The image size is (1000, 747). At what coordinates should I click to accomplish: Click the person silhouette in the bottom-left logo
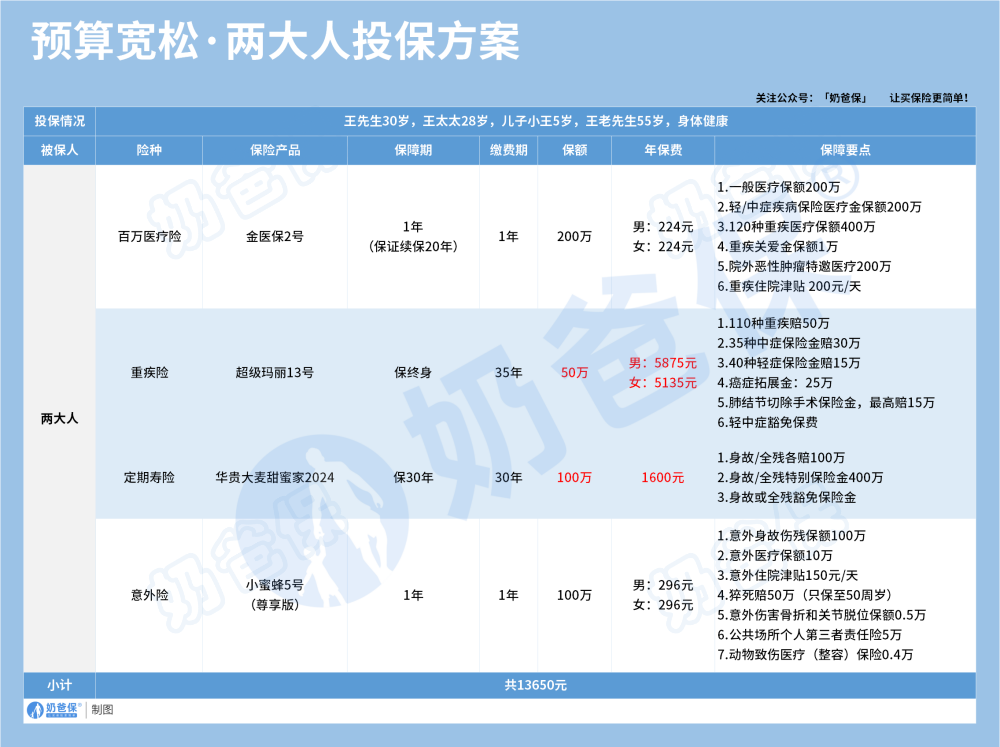(x=35, y=710)
